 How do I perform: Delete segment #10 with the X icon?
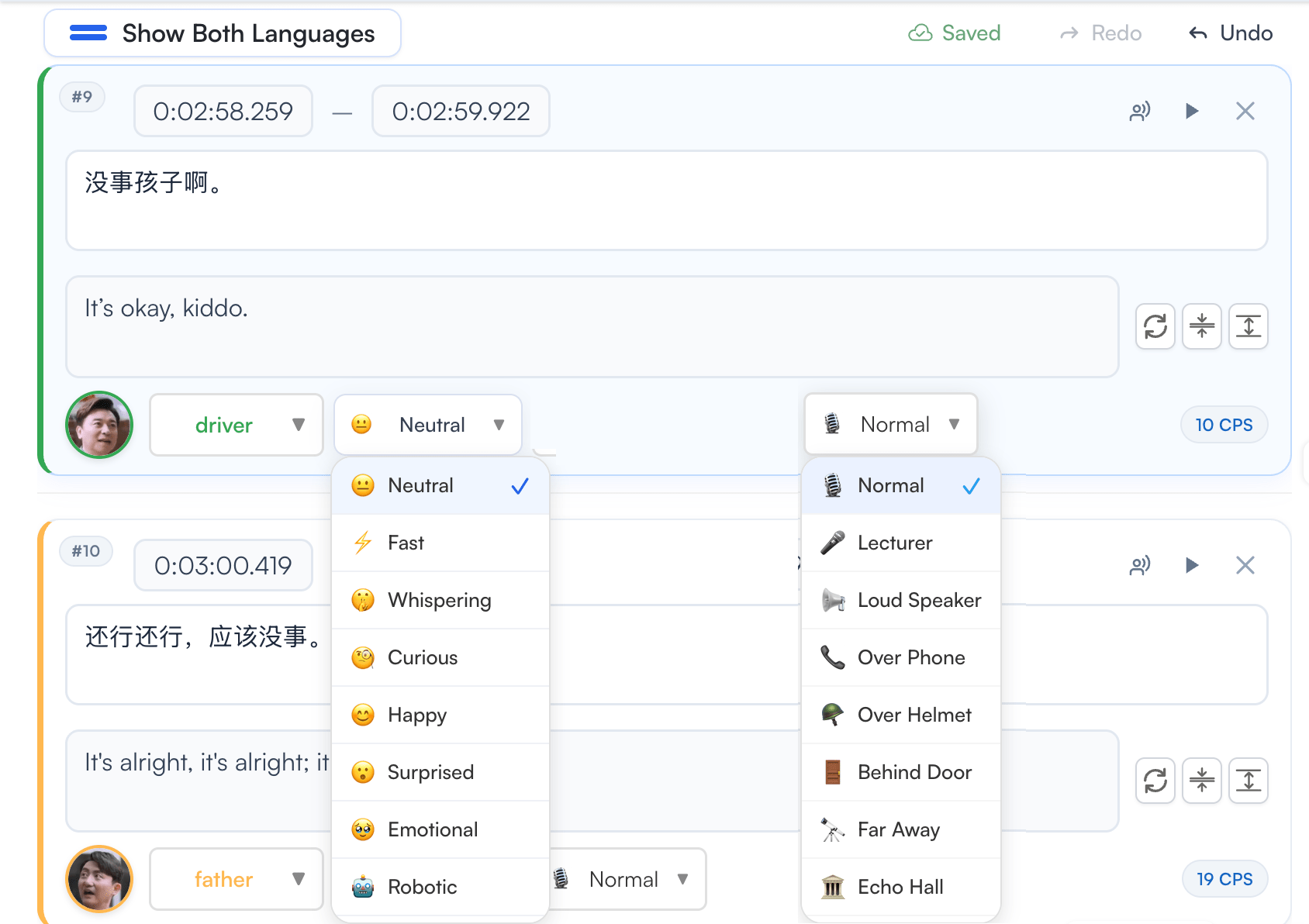pyautogui.click(x=1245, y=565)
